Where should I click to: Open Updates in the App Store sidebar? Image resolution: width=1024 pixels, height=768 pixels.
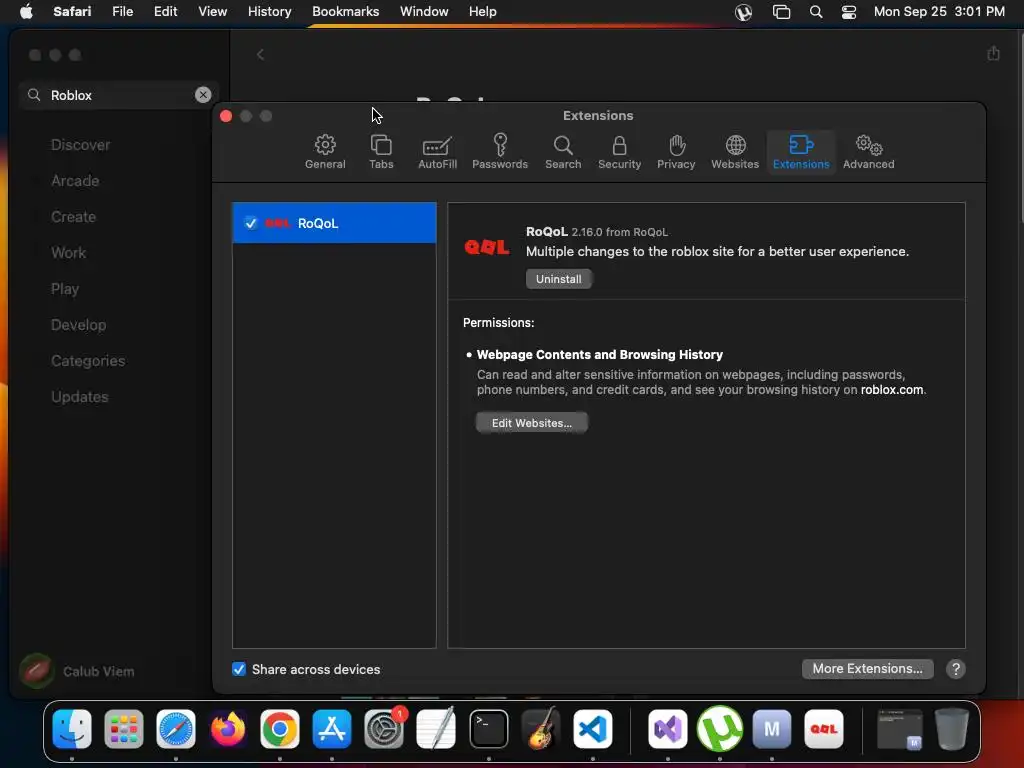pyautogui.click(x=80, y=396)
